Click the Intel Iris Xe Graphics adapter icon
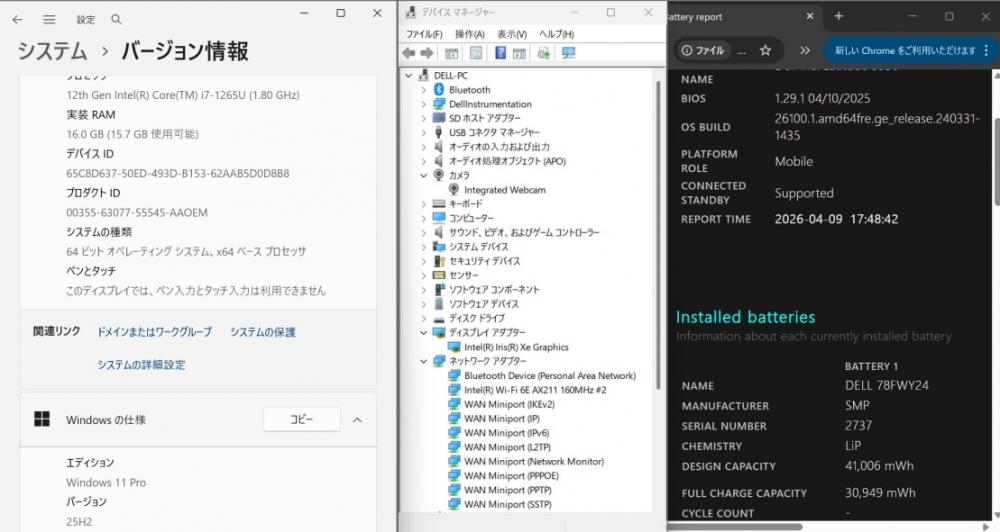This screenshot has width=1000, height=532. click(454, 347)
